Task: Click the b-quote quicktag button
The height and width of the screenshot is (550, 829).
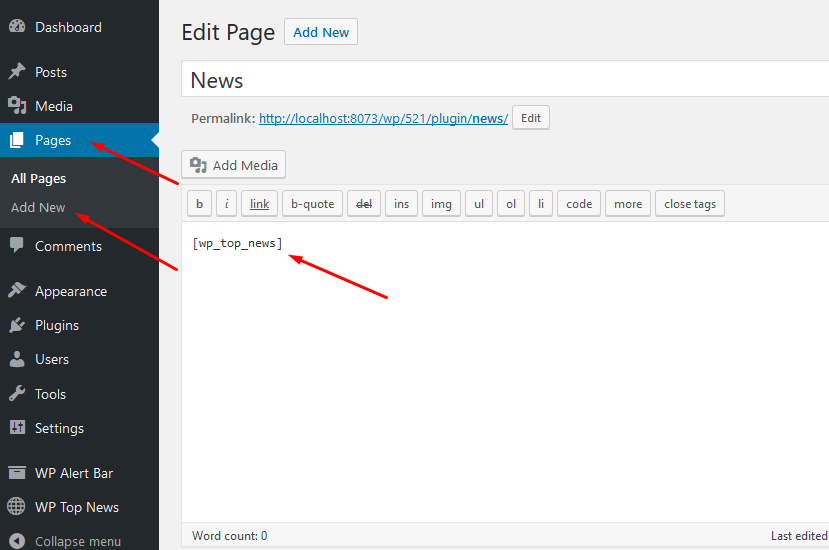Action: (x=312, y=204)
